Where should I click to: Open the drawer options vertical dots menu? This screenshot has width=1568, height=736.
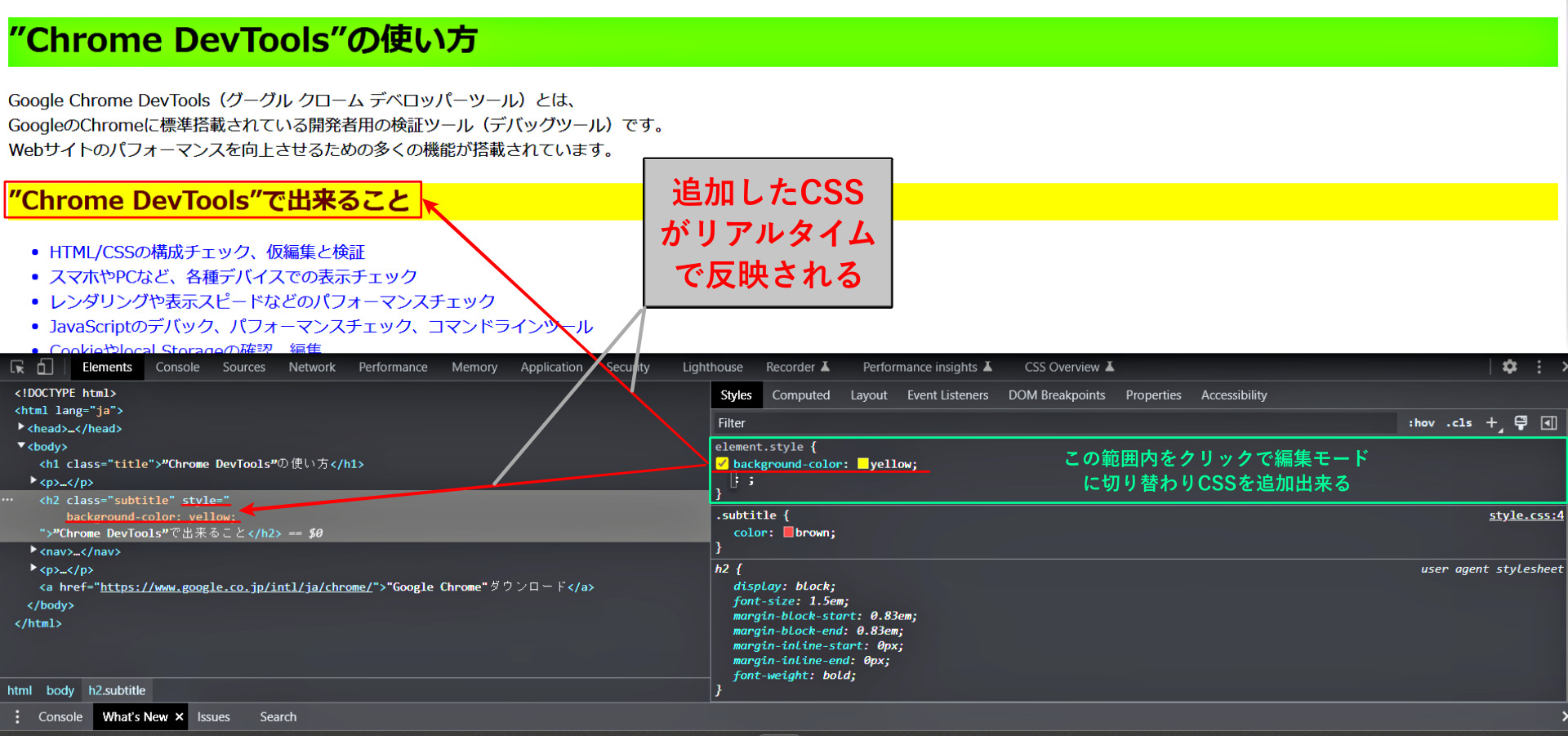point(17,716)
